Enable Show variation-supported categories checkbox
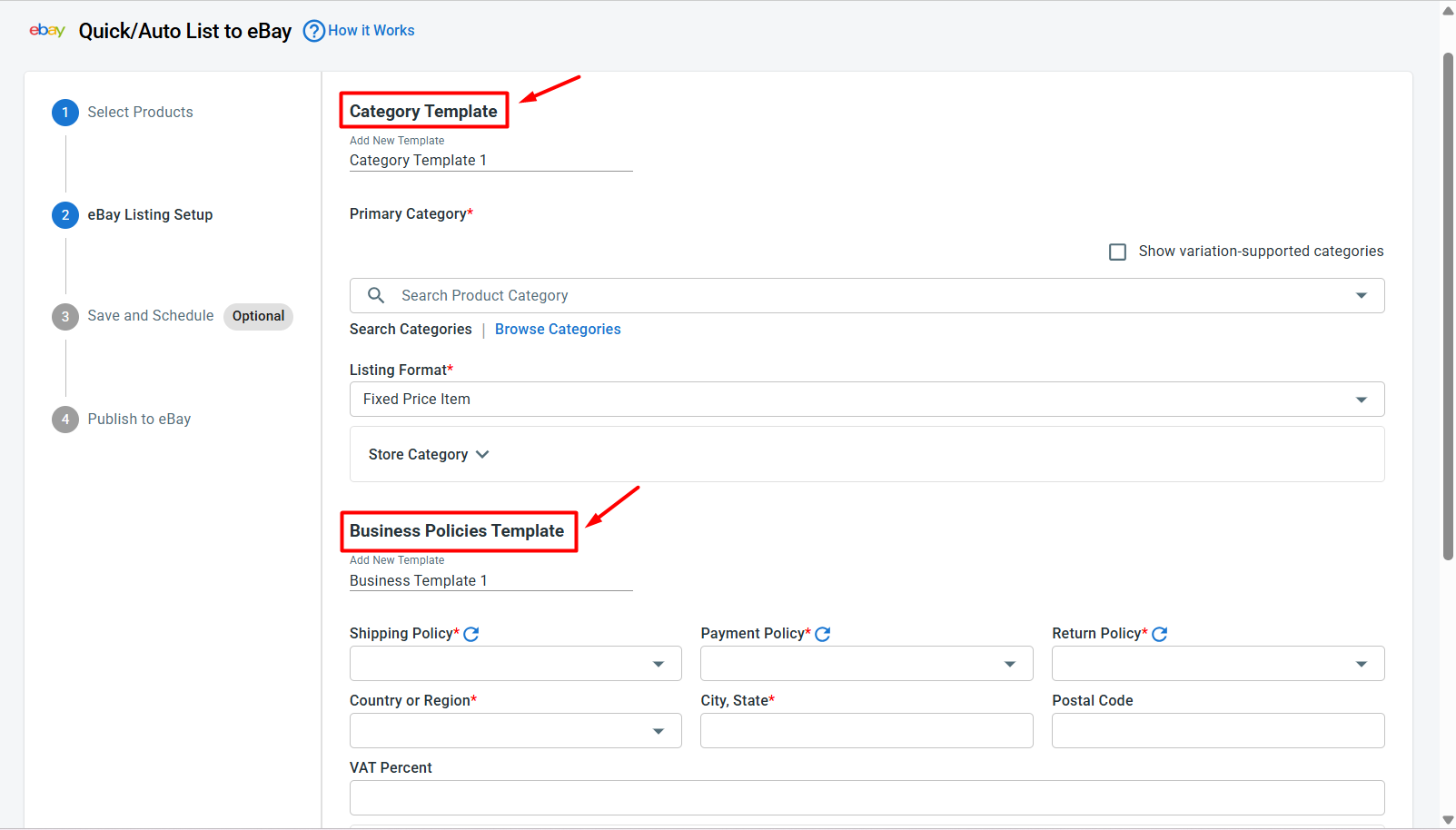This screenshot has width=1456, height=830. point(1118,252)
